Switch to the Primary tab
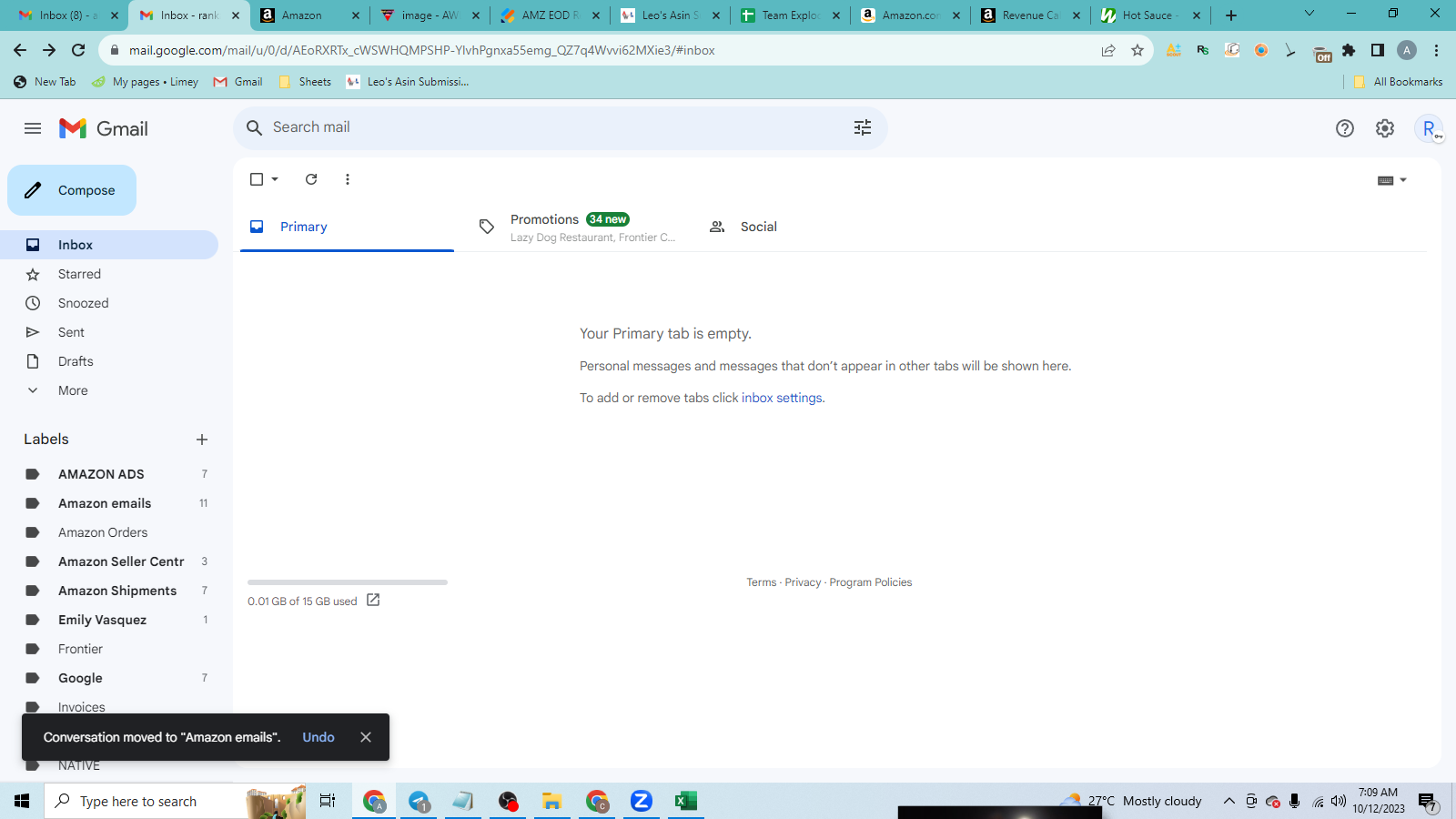 (347, 227)
